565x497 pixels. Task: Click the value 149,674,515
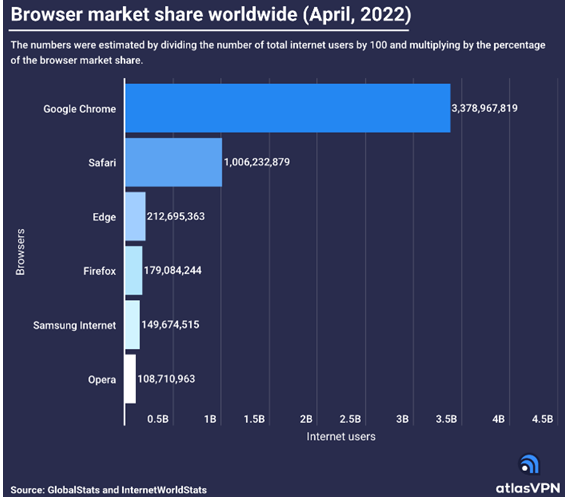coord(170,325)
